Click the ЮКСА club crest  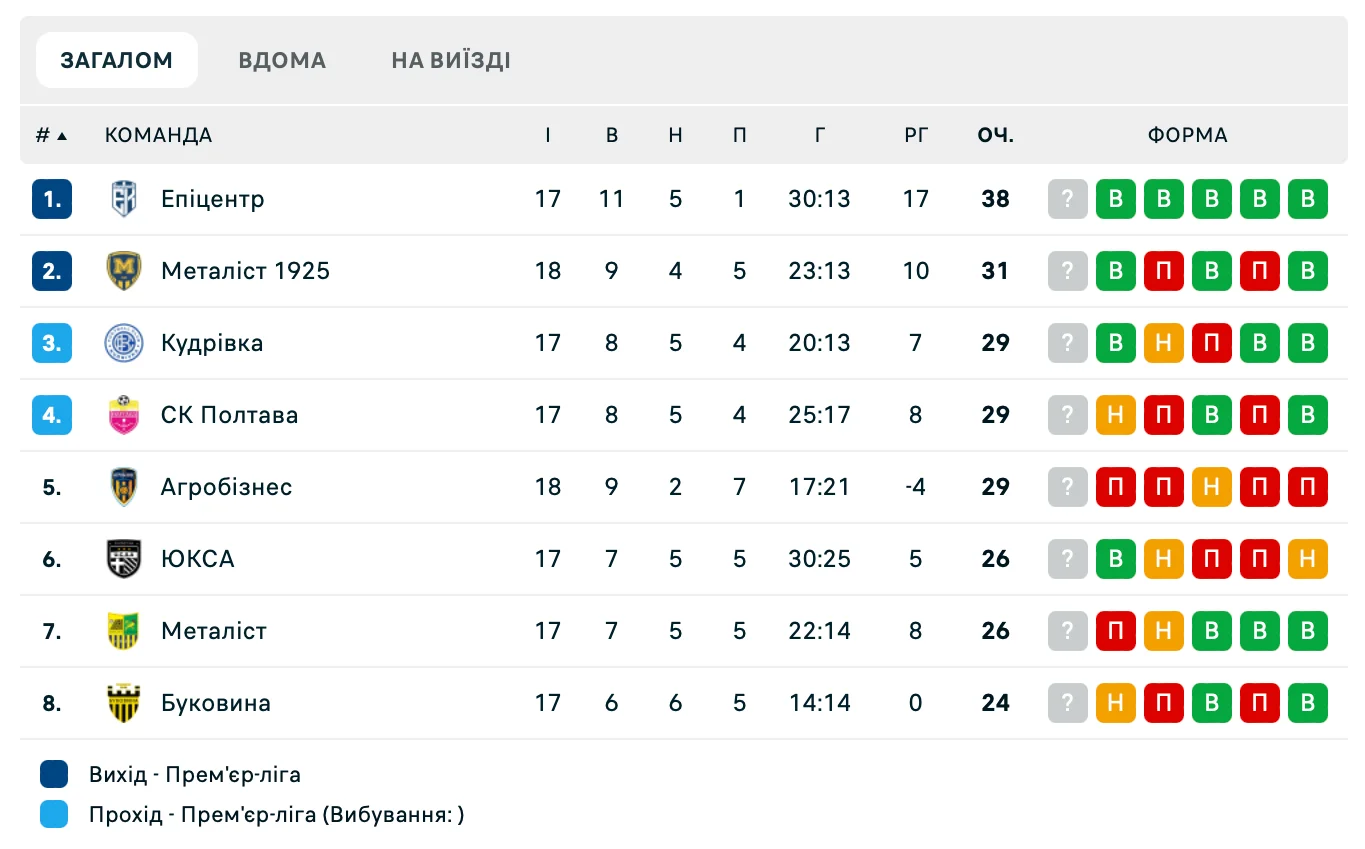[124, 559]
